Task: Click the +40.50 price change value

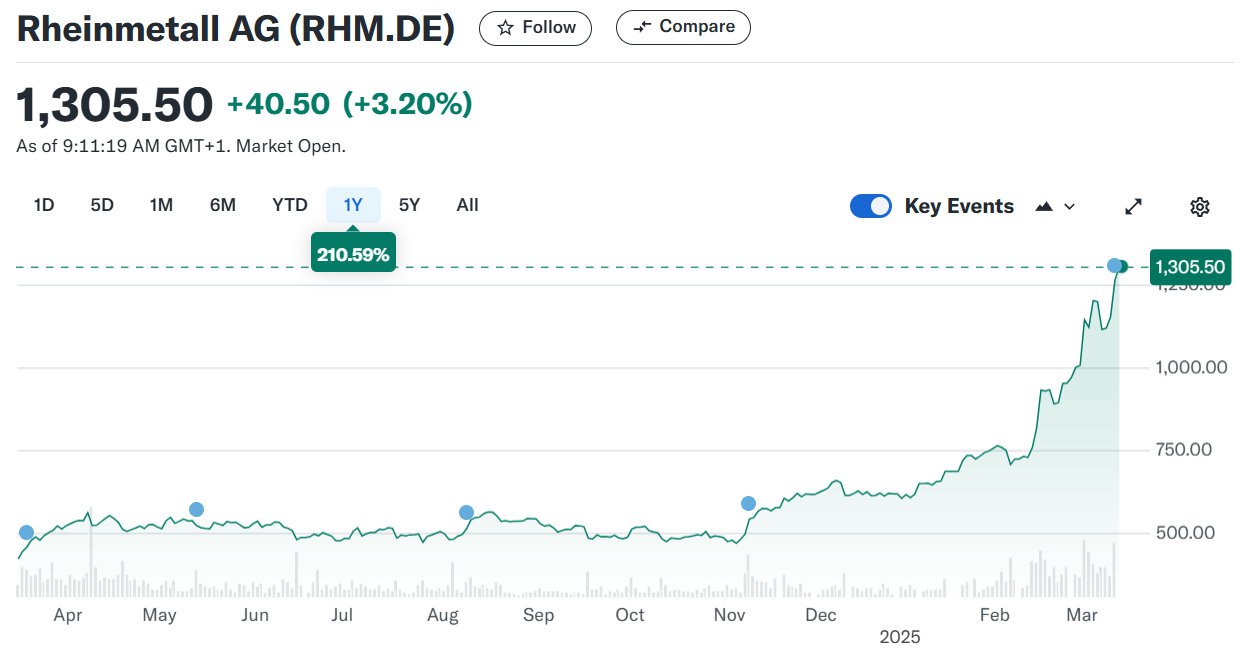Action: (x=278, y=104)
